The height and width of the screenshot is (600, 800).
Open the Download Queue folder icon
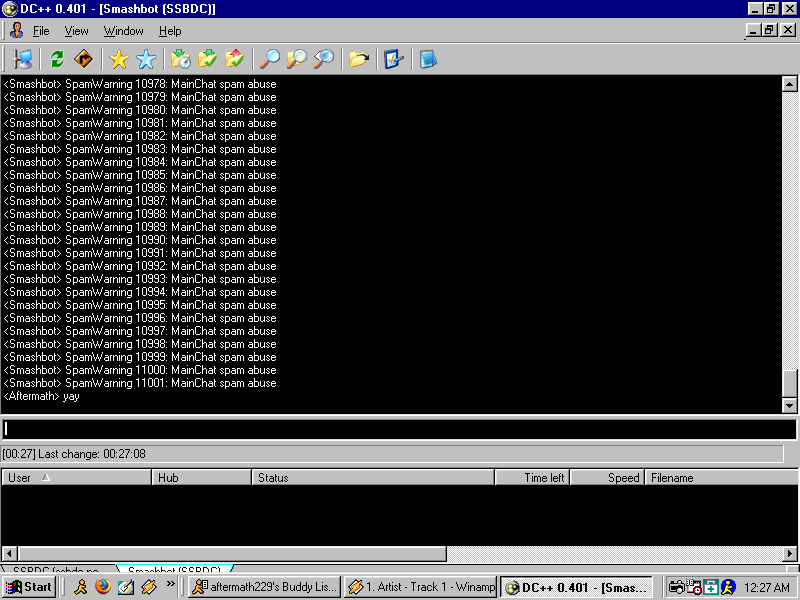click(x=181, y=60)
